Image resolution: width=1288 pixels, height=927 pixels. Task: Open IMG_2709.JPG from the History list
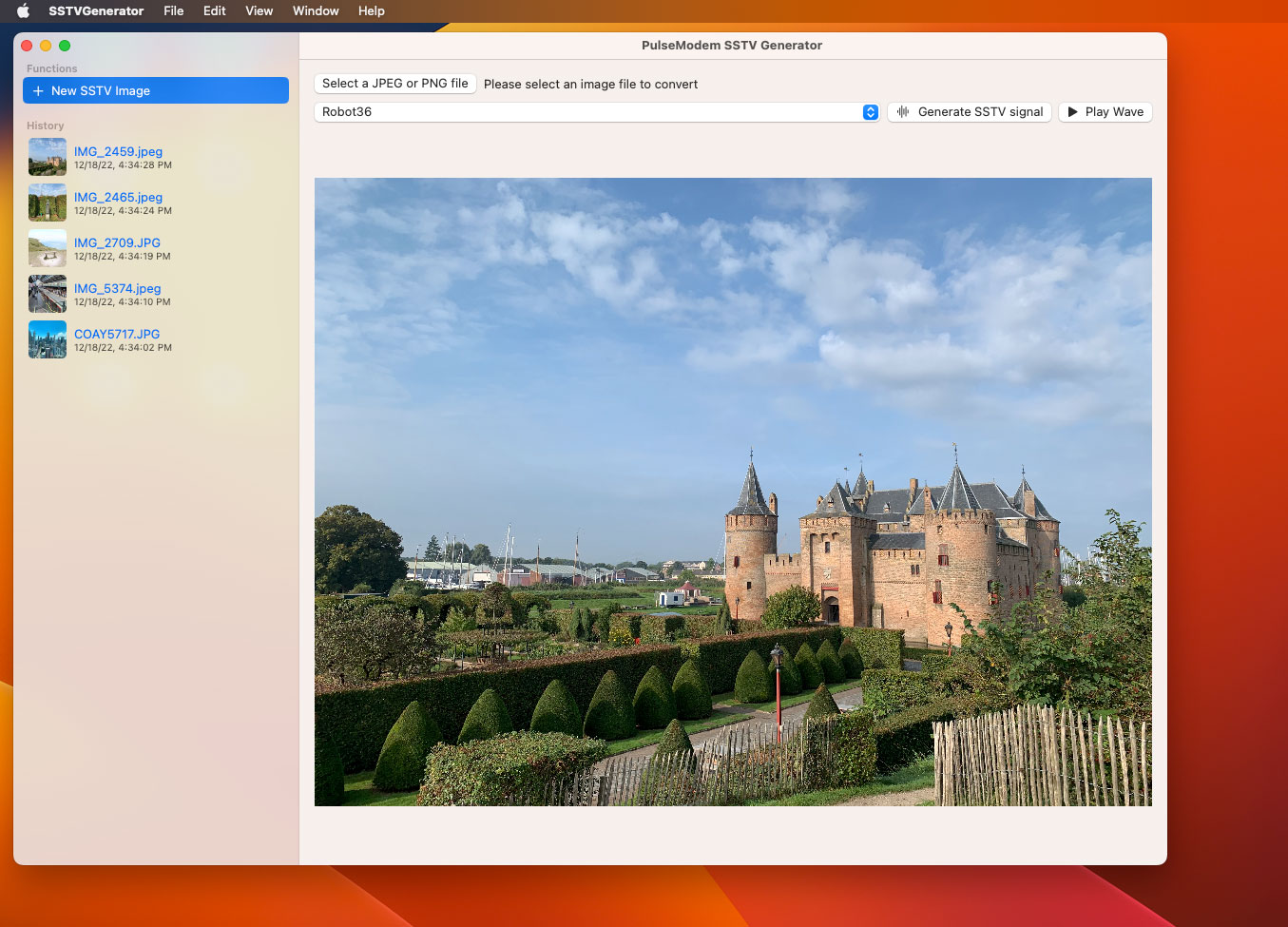(x=119, y=242)
